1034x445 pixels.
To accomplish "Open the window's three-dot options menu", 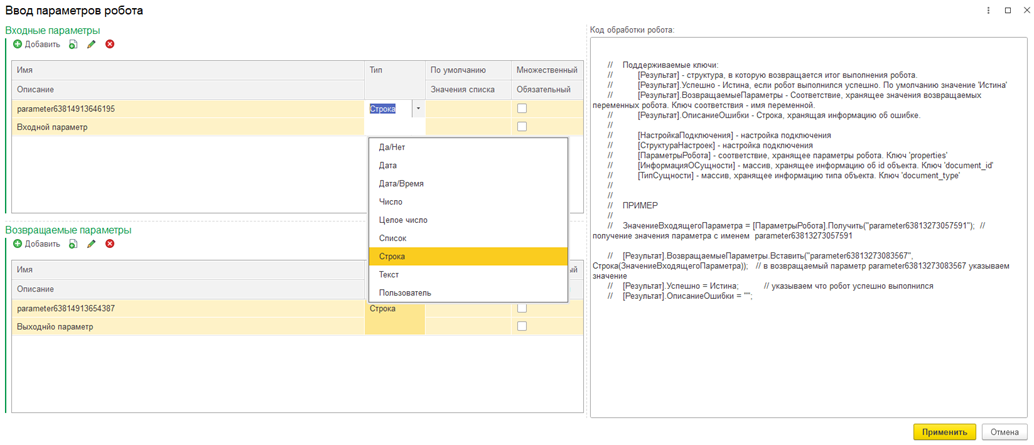I will pyautogui.click(x=989, y=11).
